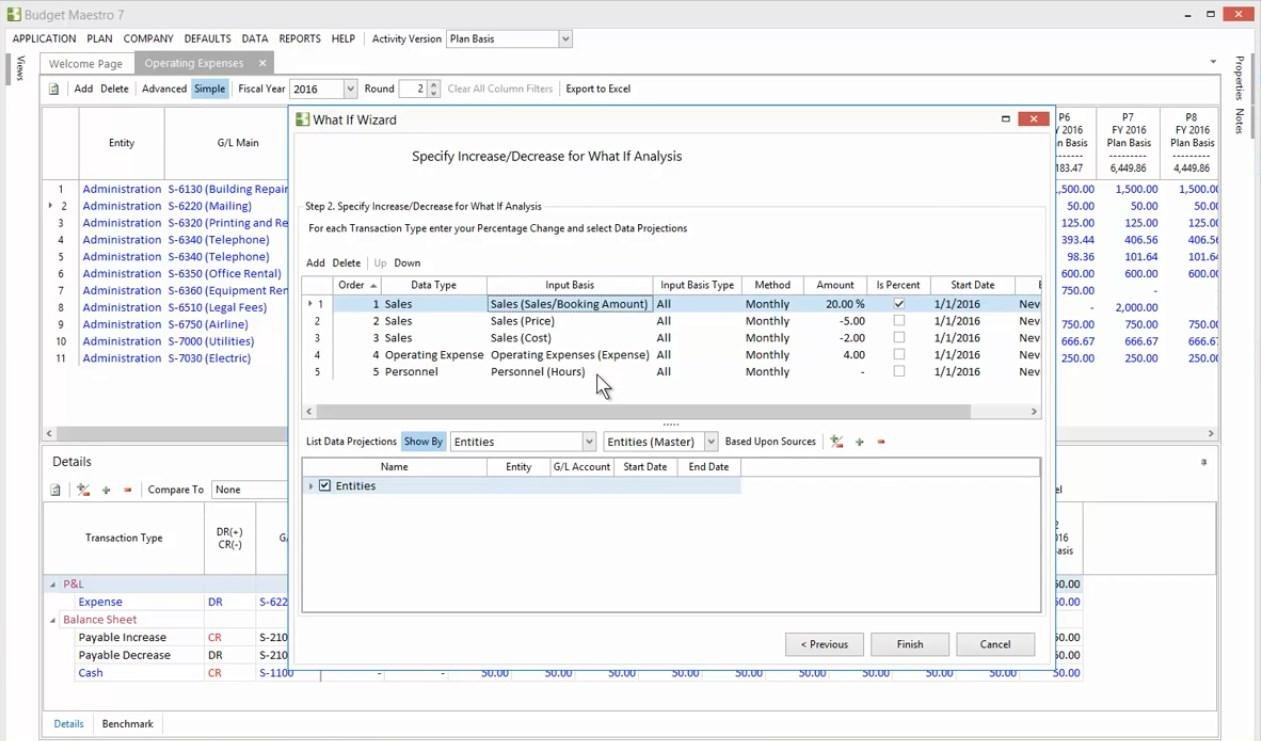Viewport: 1261px width, 741px height.
Task: Click the Budget Maestro app icon in title bar
Action: 13,14
